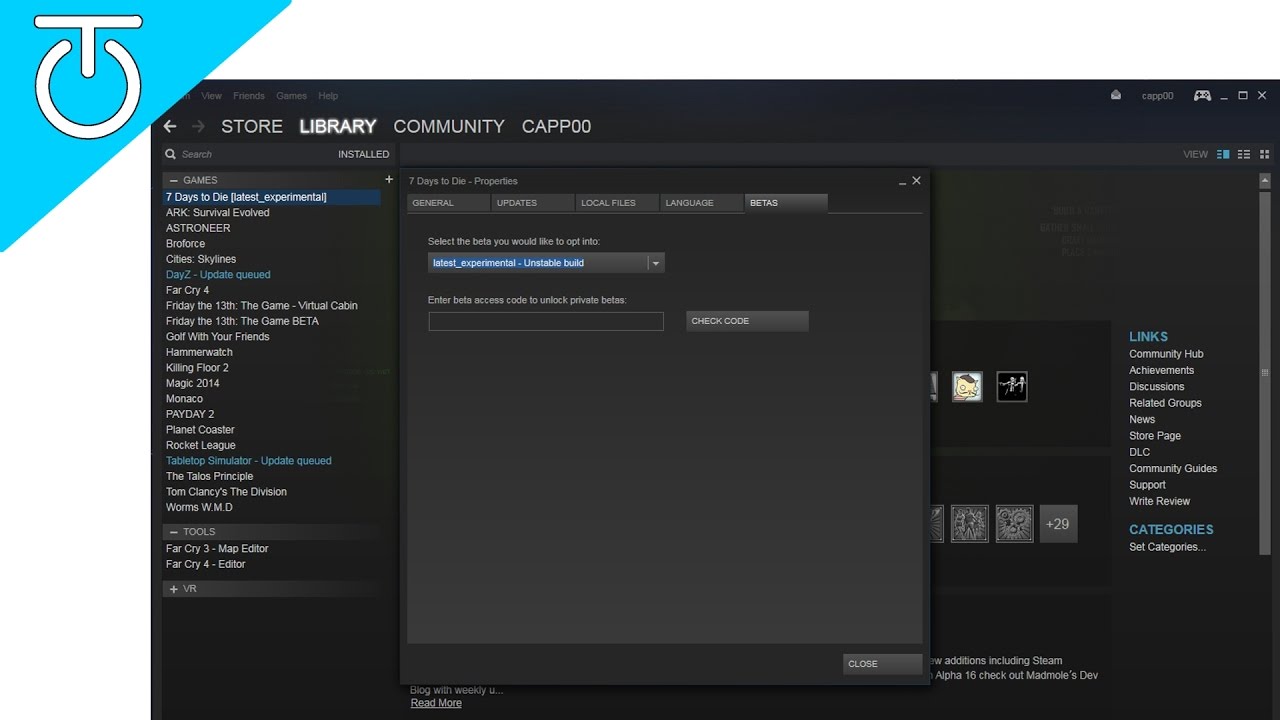Open the silhouettes achievement icon
Viewport: 1280px width, 720px height.
coord(1012,386)
